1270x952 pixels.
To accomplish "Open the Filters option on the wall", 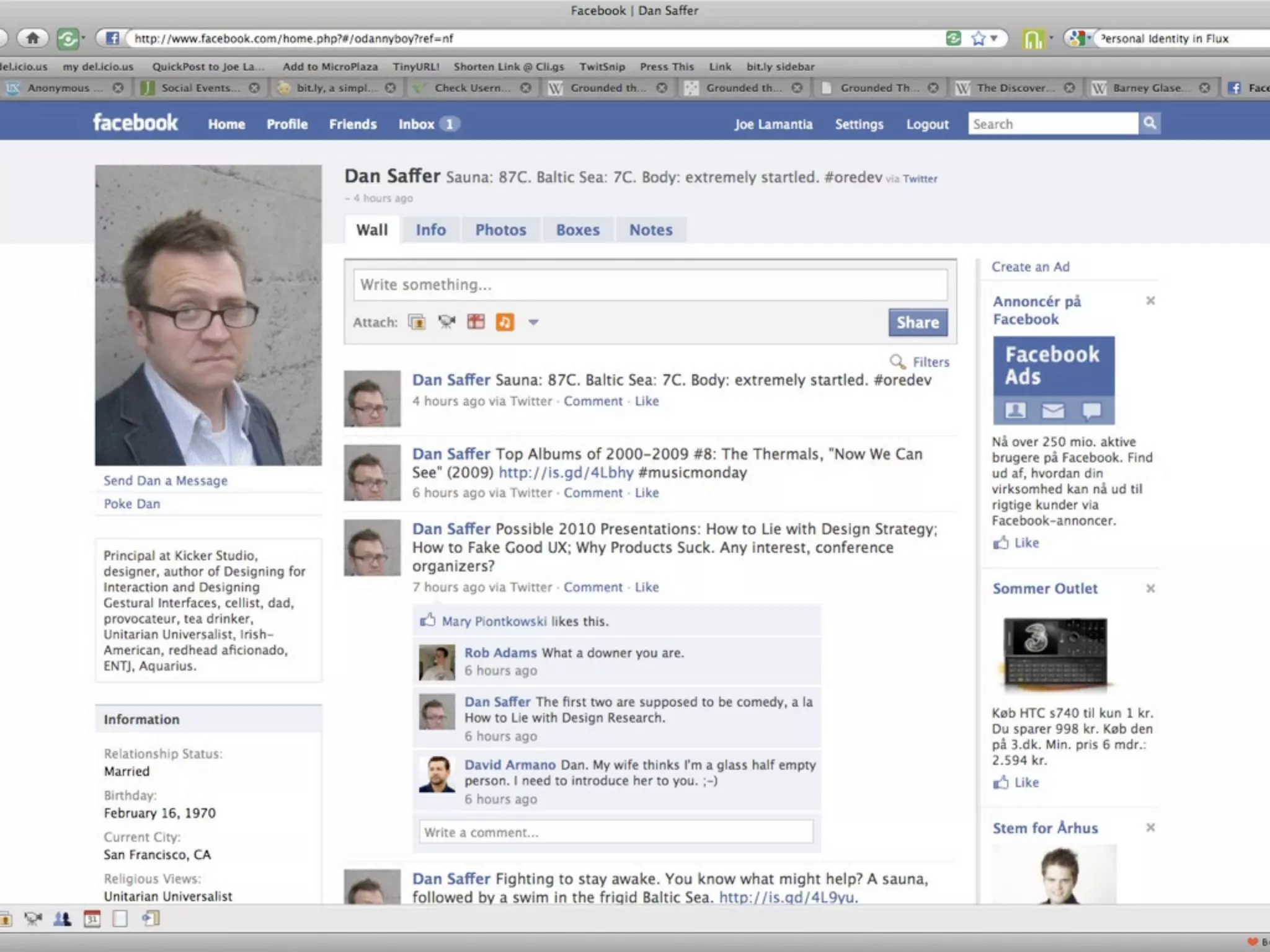I will click(x=930, y=362).
